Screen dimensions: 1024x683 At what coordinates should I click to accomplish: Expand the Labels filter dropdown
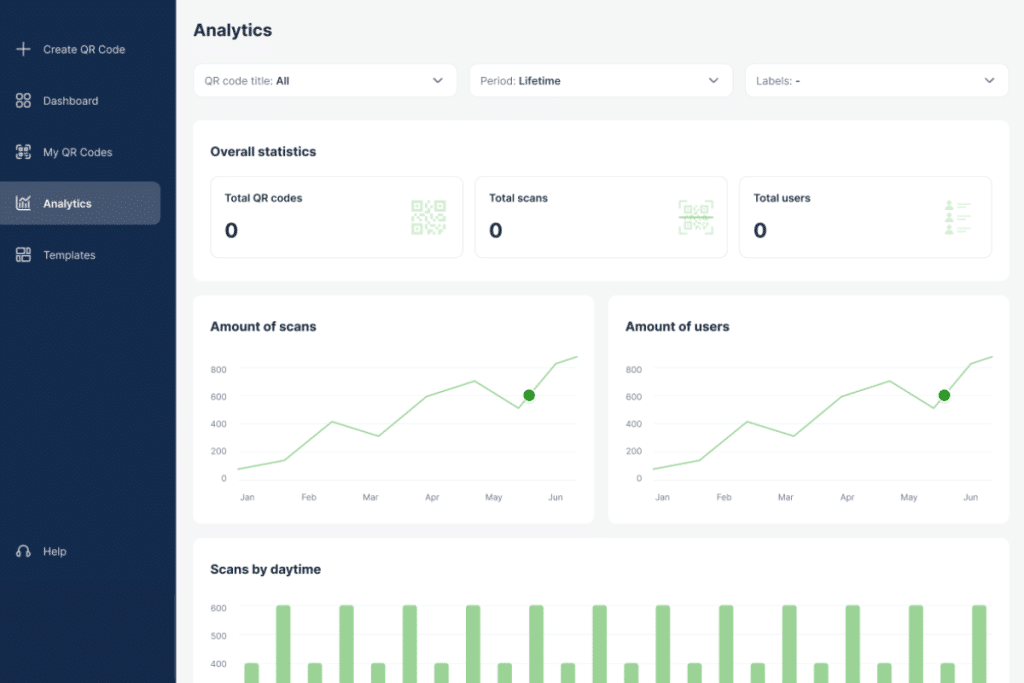click(x=876, y=80)
